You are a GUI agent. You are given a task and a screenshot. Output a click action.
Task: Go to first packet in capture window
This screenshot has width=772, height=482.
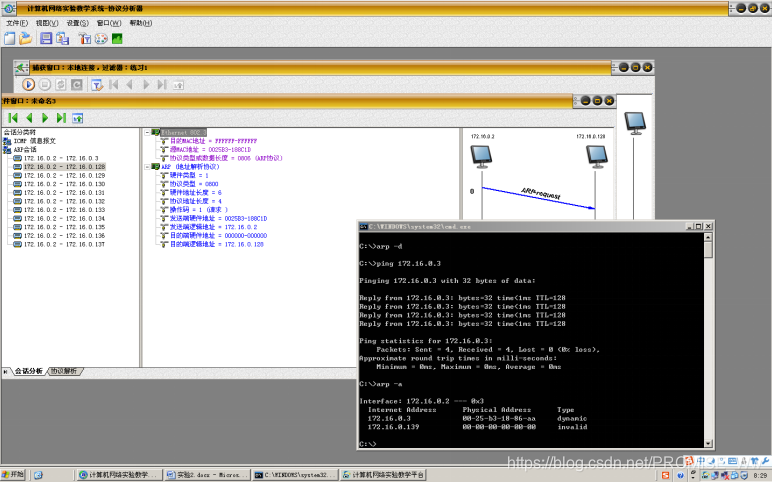(114, 85)
